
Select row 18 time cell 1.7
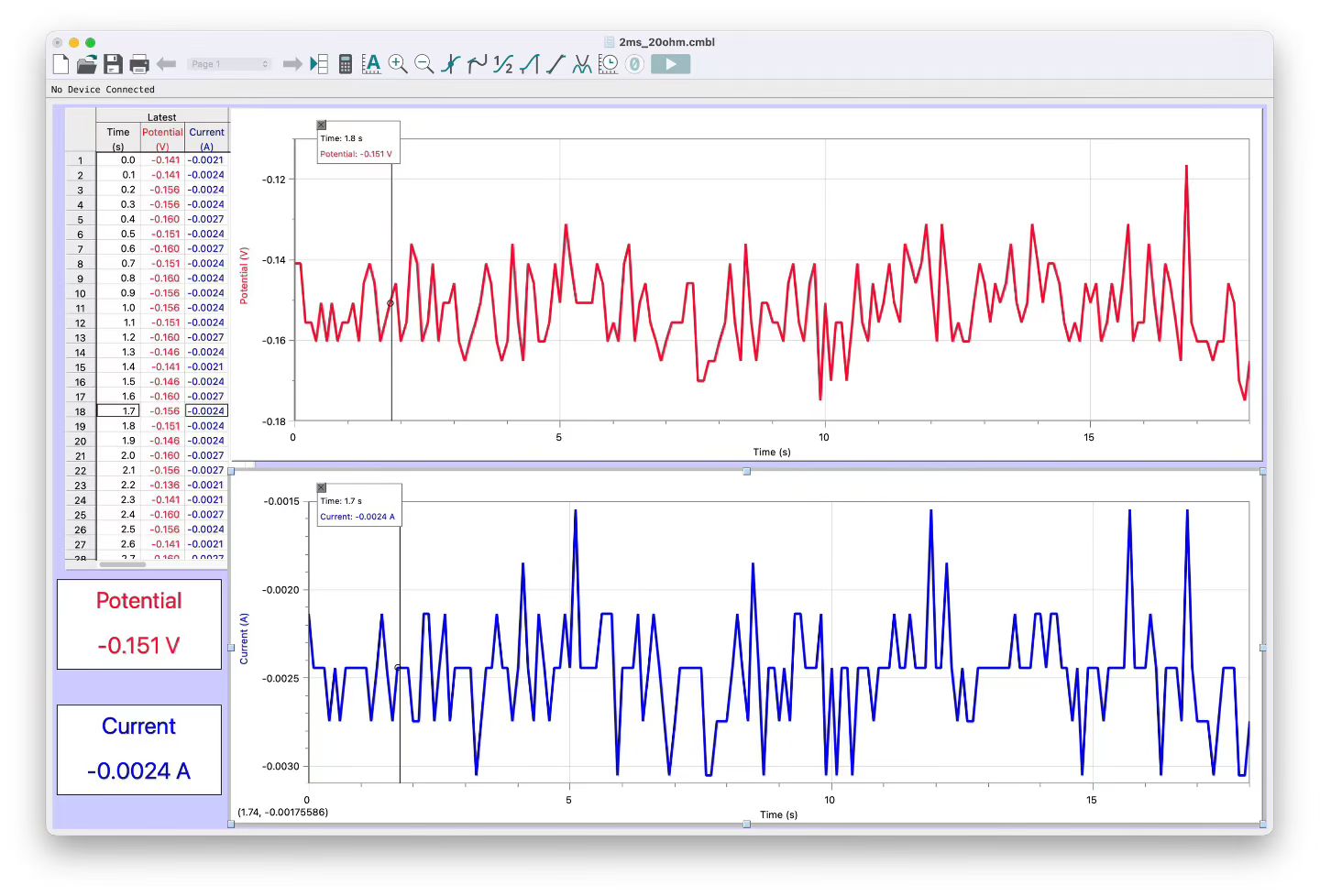[x=118, y=411]
